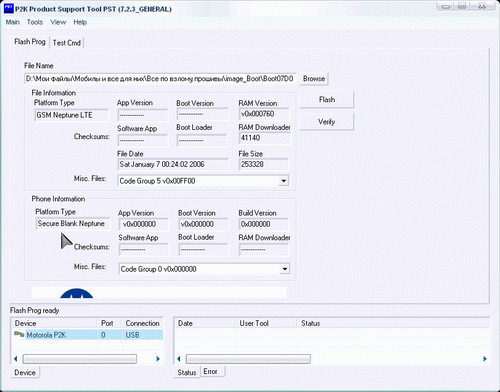Click the RAM Downloader 41140 field
The width and height of the screenshot is (500, 392).
point(265,138)
